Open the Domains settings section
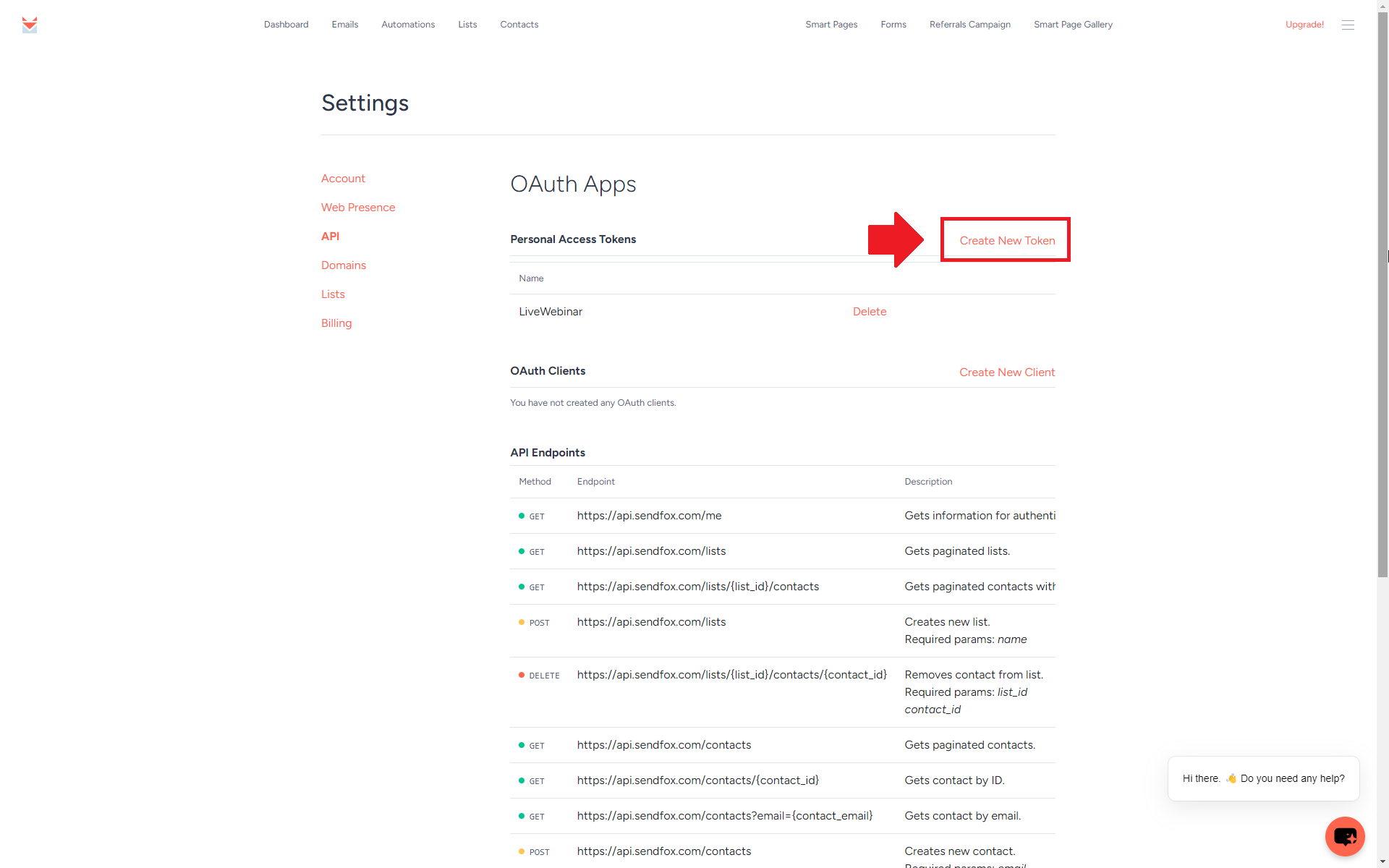The width and height of the screenshot is (1389, 868). point(344,265)
